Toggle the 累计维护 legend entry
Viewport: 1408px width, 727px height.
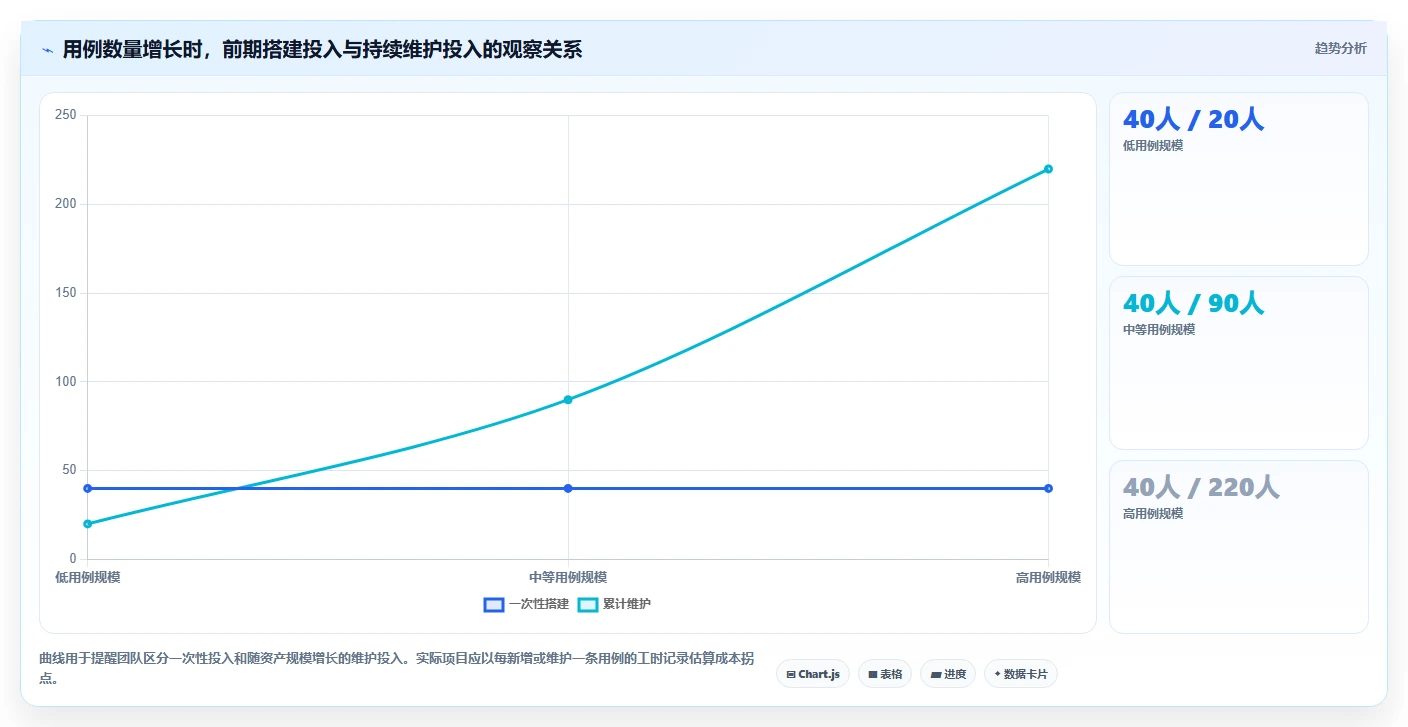(615, 604)
